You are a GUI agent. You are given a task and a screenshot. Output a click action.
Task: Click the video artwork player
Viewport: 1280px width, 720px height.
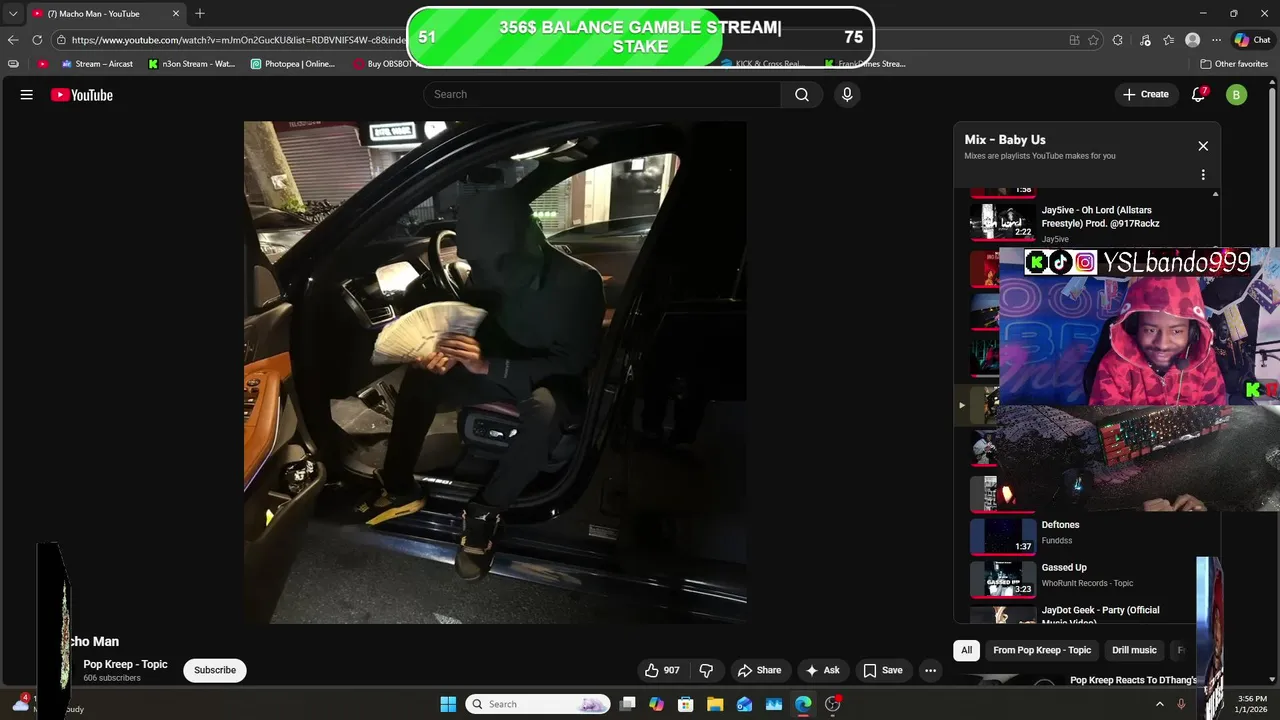tap(495, 372)
